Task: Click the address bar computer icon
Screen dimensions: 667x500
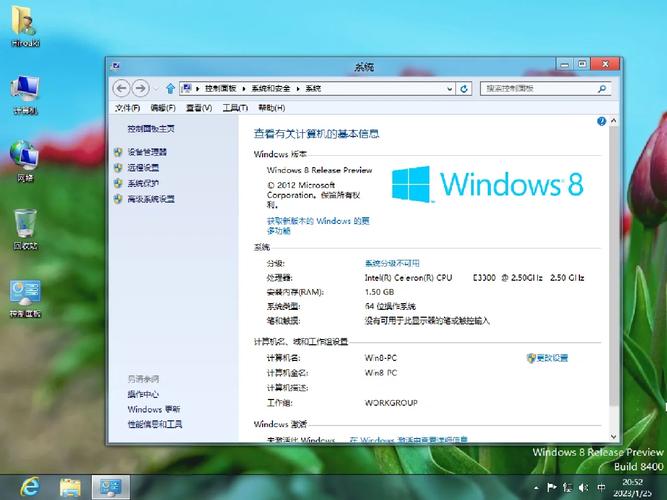Action: [186, 89]
